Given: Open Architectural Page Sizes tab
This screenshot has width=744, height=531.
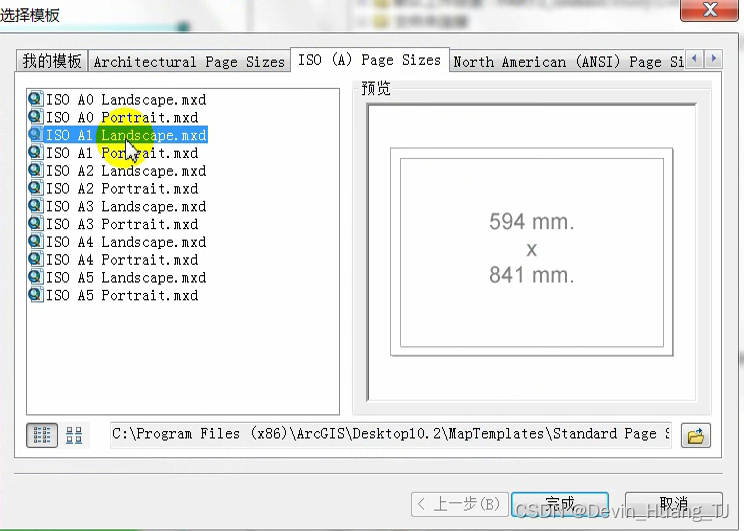Looking at the screenshot, I should [189, 62].
